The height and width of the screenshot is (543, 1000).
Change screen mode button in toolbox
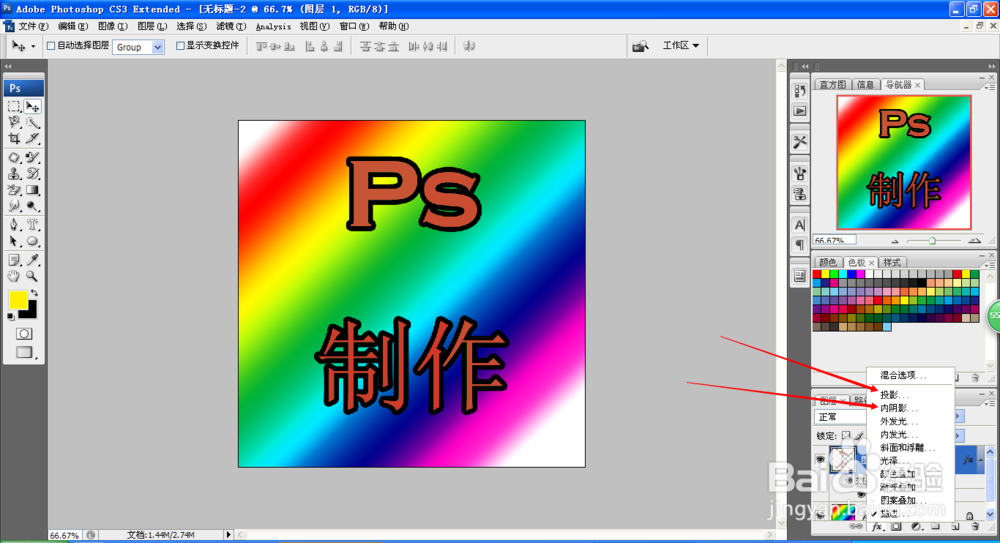tap(24, 352)
